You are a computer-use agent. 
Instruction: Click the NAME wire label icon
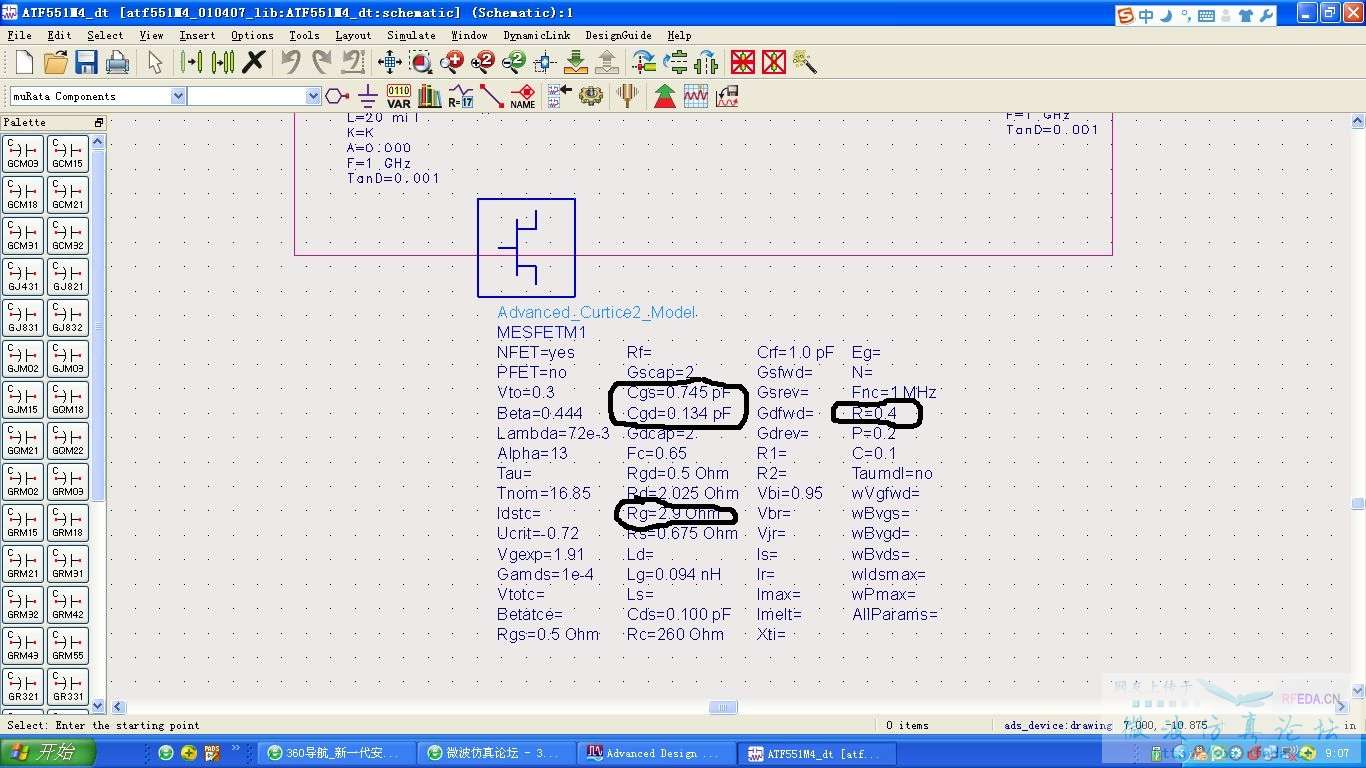pos(522,96)
